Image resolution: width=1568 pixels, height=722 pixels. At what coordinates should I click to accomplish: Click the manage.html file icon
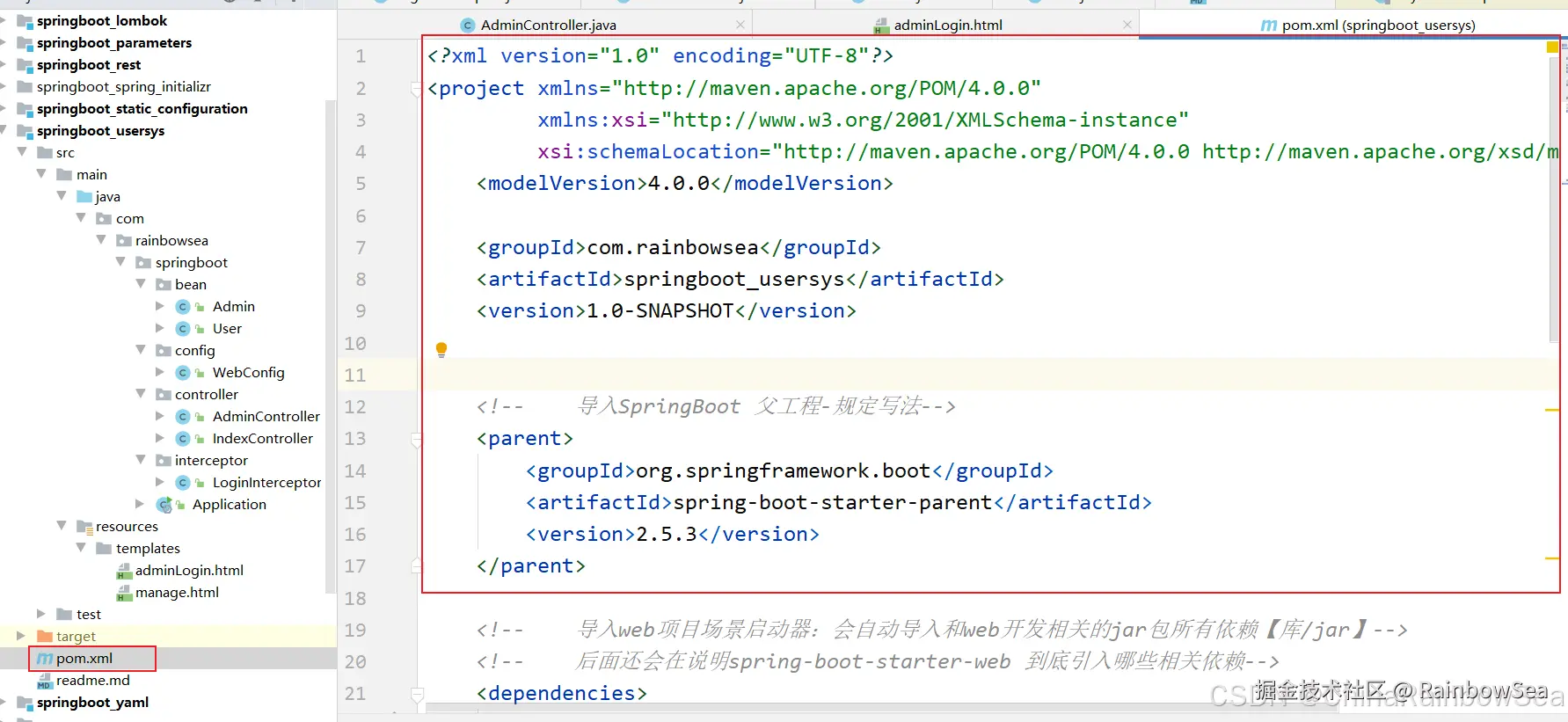tap(124, 593)
